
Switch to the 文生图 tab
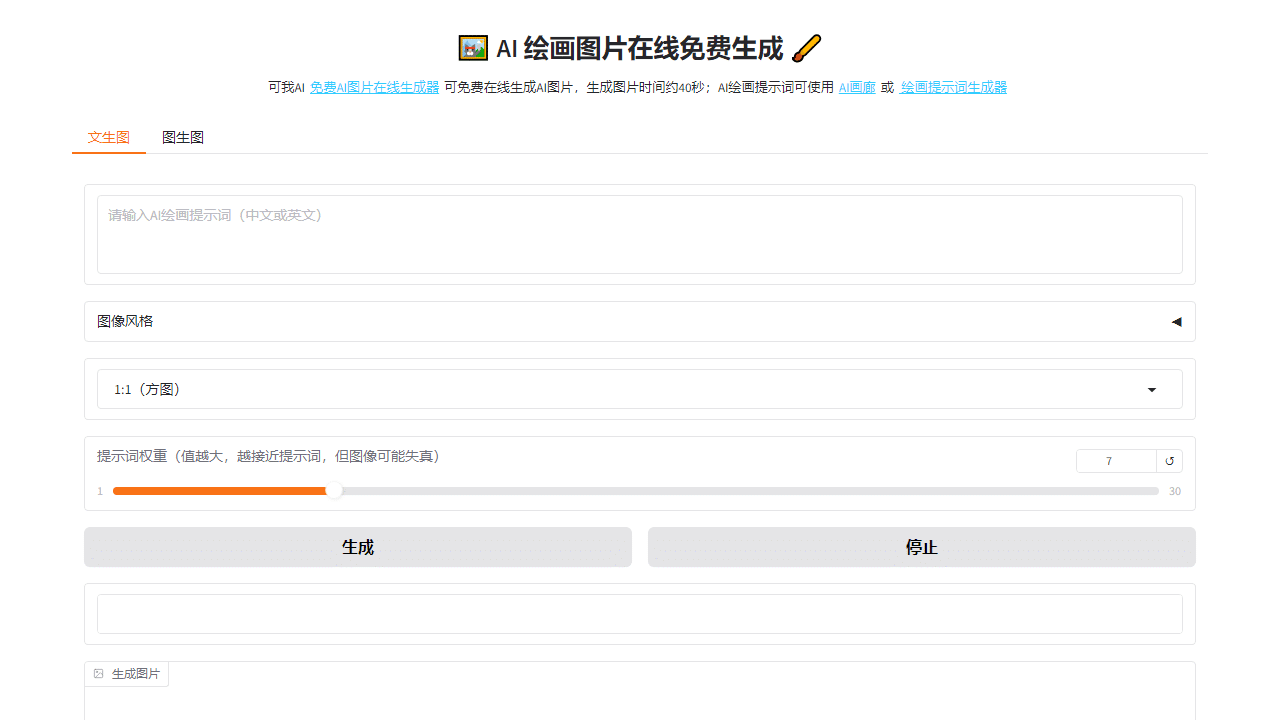click(109, 137)
